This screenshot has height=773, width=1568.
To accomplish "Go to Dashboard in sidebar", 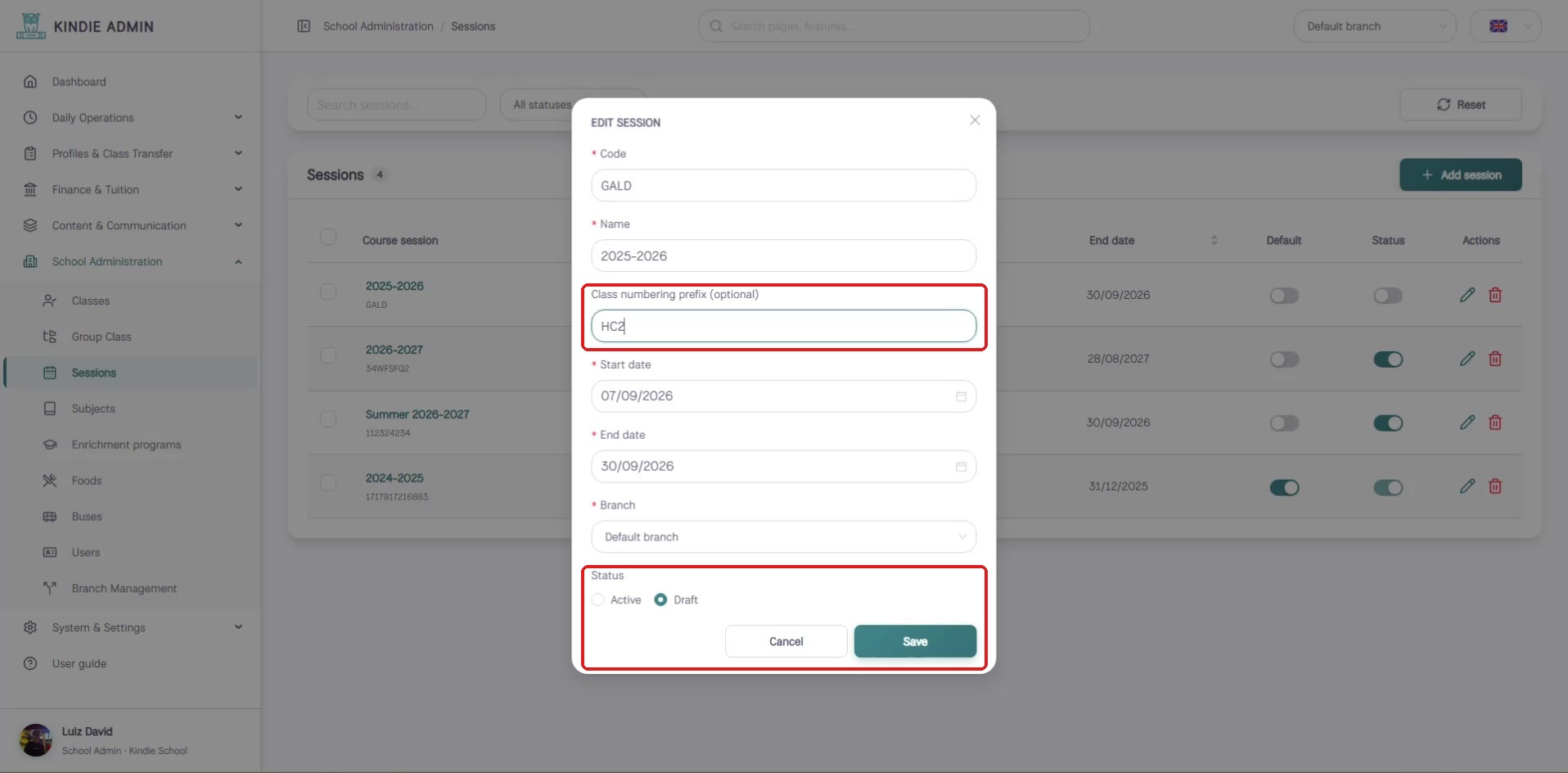I will click(x=79, y=82).
